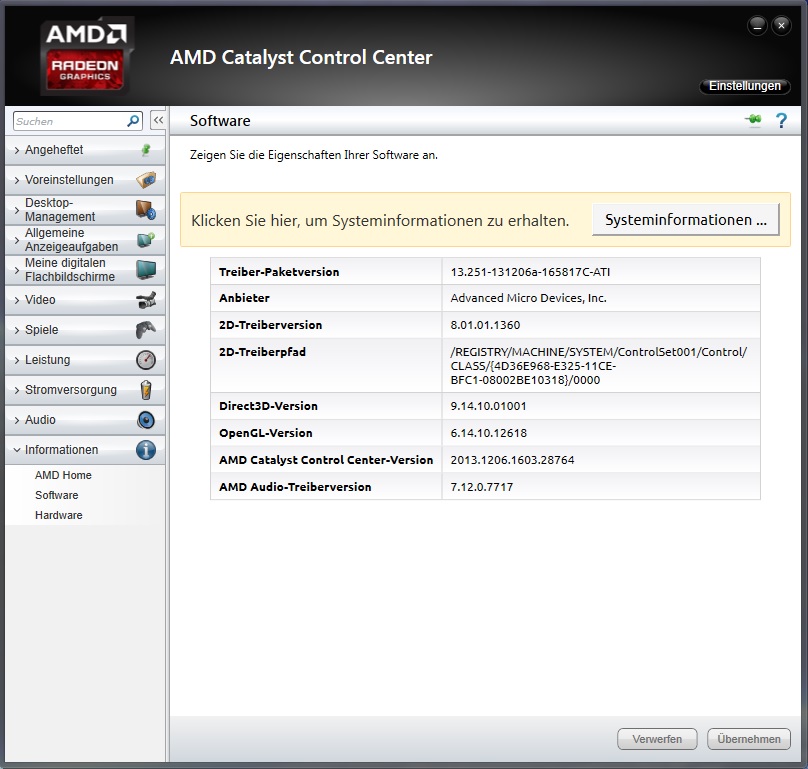Collapse the Informationen section chevron
808x769 pixels.
pos(17,450)
